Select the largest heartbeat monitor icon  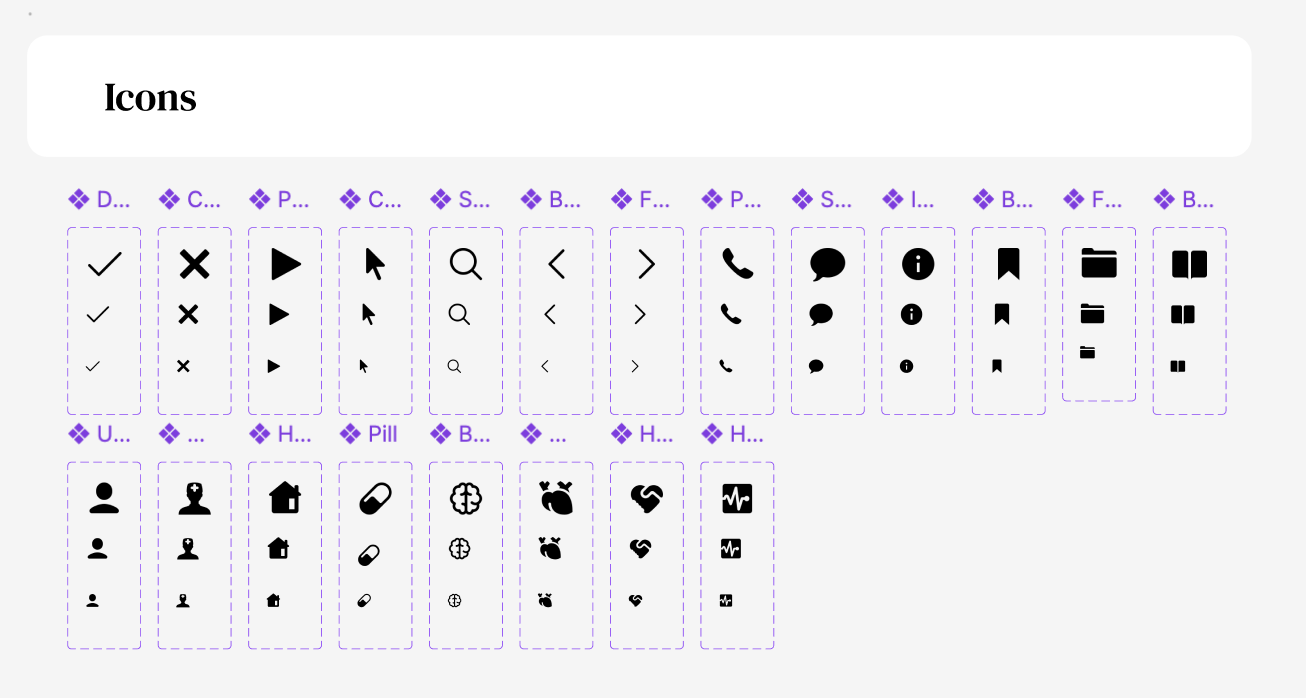(x=737, y=498)
